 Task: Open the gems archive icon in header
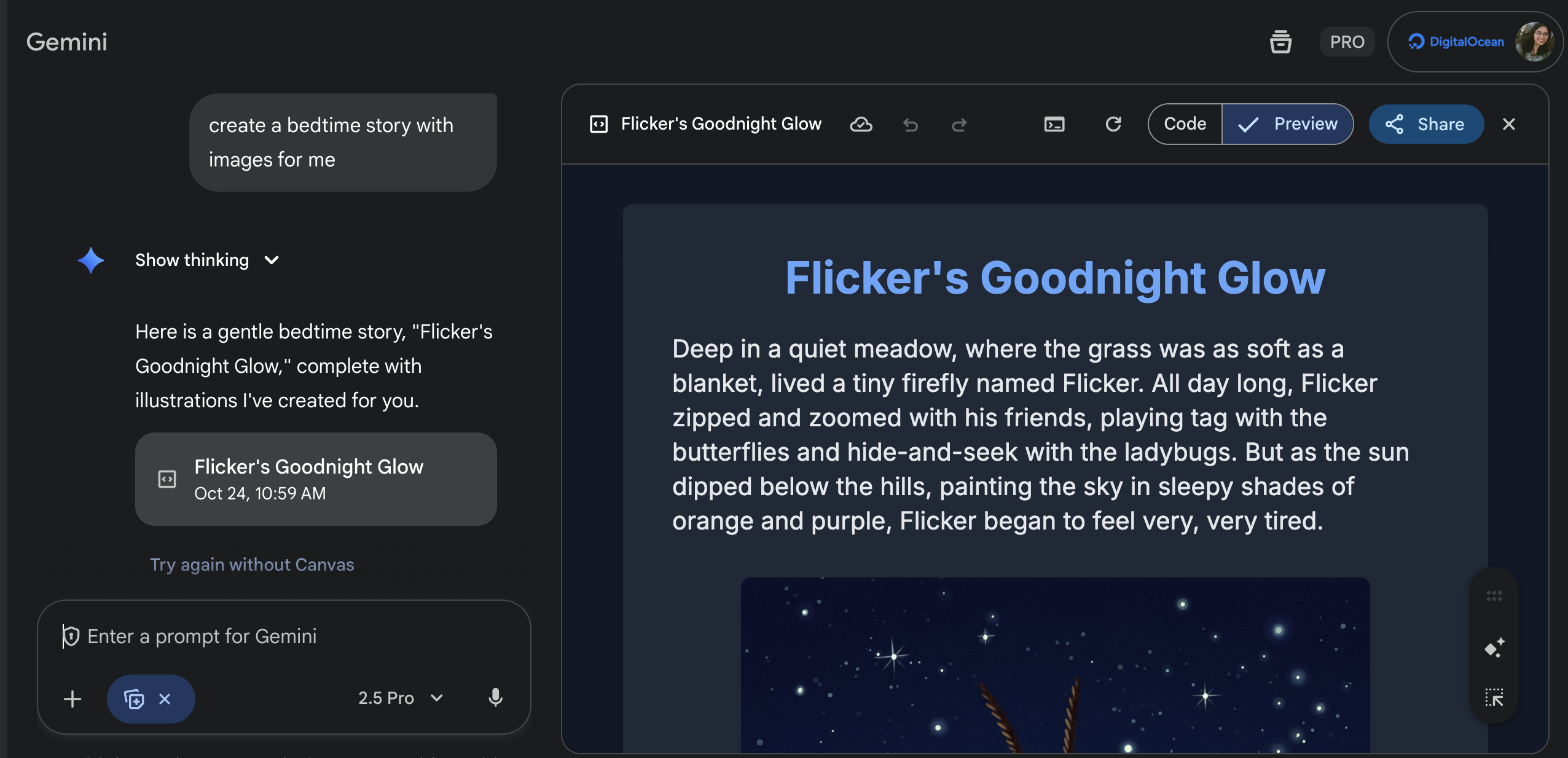point(1280,42)
